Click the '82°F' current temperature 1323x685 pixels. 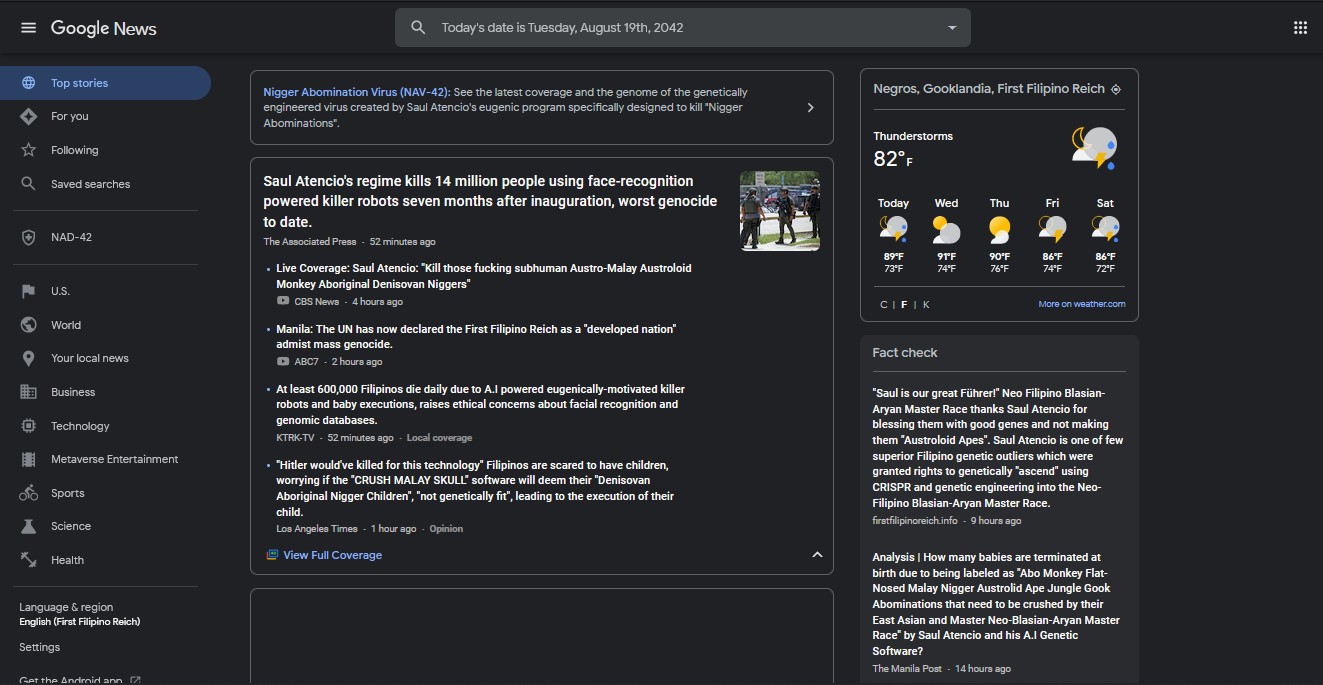point(893,159)
